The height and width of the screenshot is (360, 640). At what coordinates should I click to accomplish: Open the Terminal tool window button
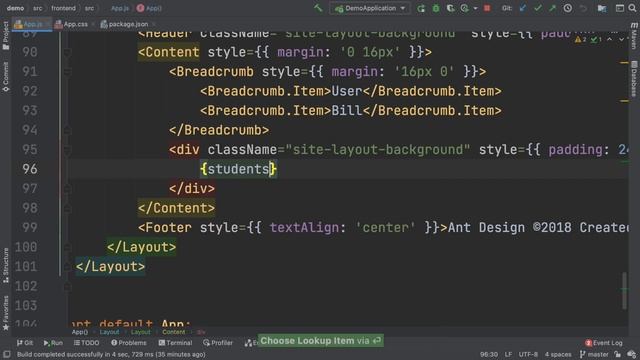[x=175, y=343]
